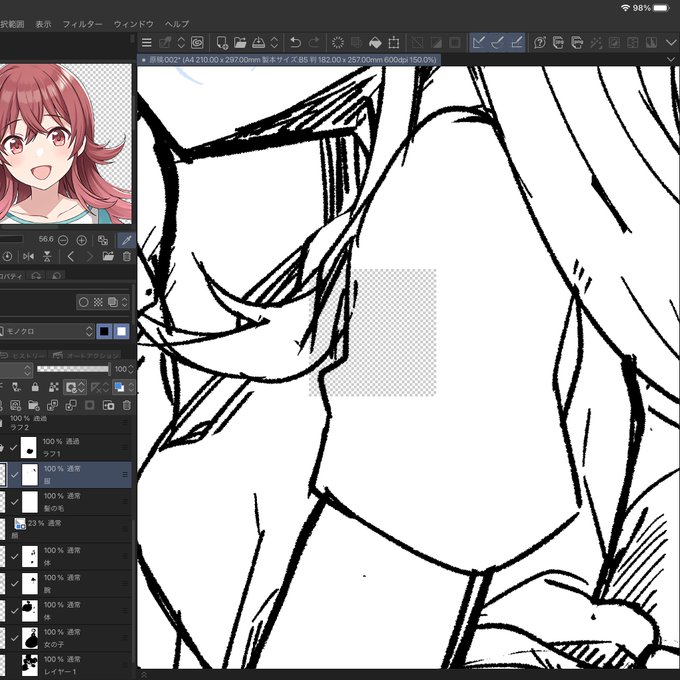
Task: Select the レイヤー1 layer
Action: click(x=65, y=666)
